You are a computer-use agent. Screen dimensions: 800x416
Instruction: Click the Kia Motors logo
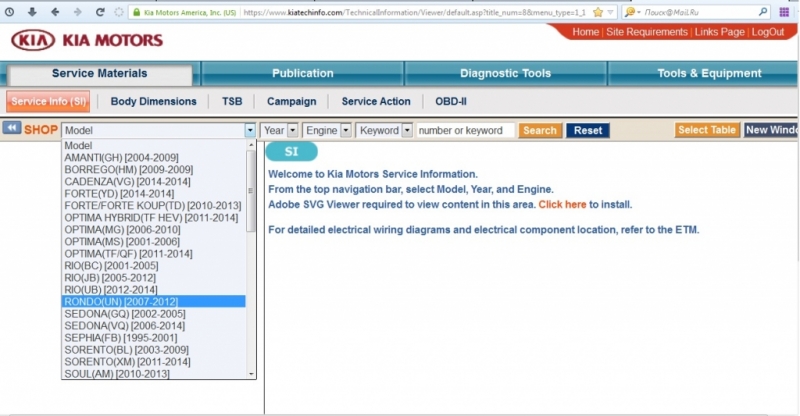click(86, 41)
